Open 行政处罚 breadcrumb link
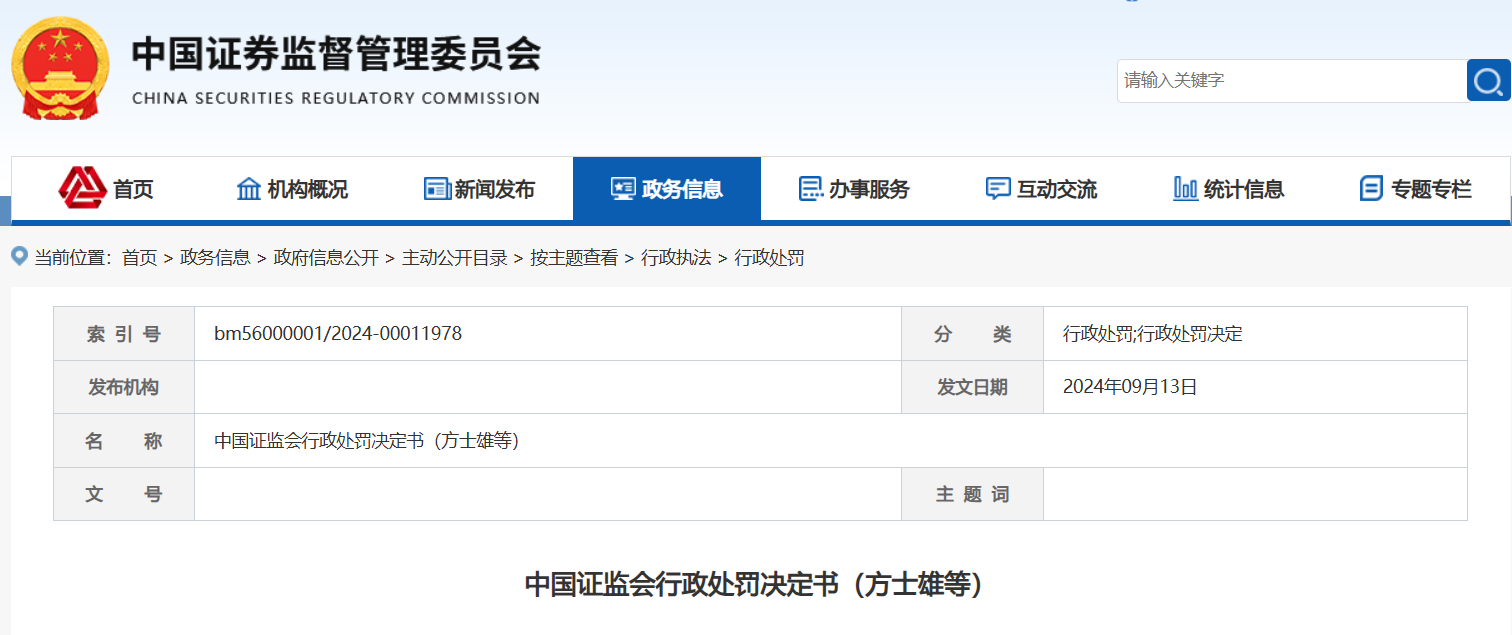Viewport: 1512px width, 635px height. click(x=770, y=258)
